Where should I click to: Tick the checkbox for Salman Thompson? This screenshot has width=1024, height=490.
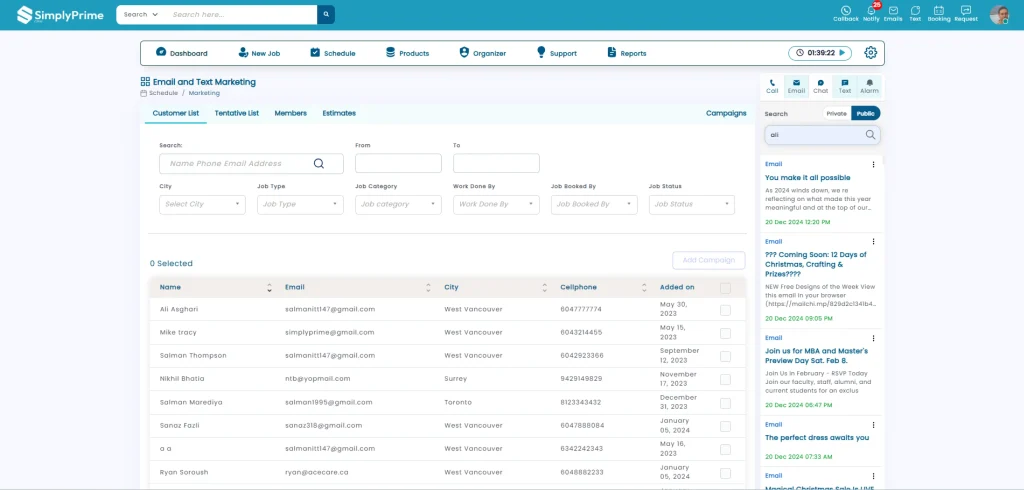[x=725, y=356]
